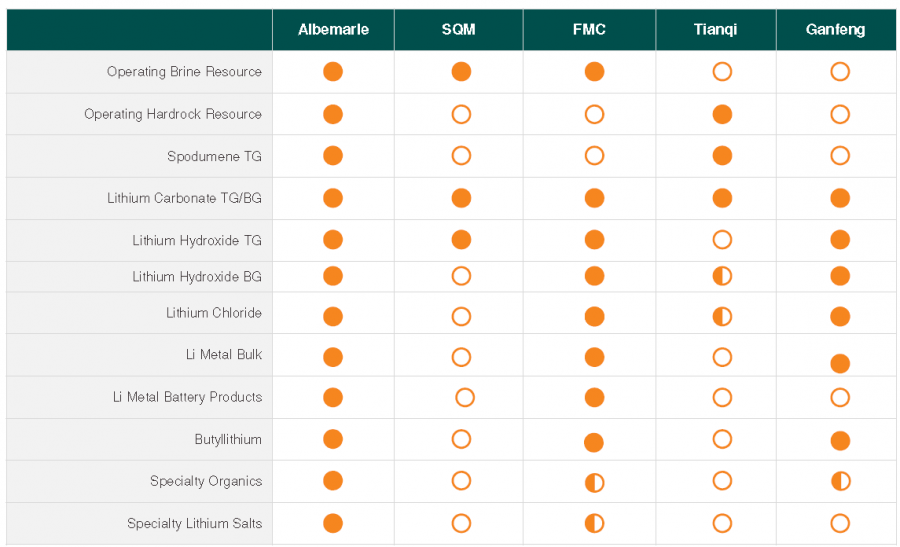The width and height of the screenshot is (900, 547).
Task: Click Ganfeng's filled Li Metal Bulk circle
Action: (840, 363)
